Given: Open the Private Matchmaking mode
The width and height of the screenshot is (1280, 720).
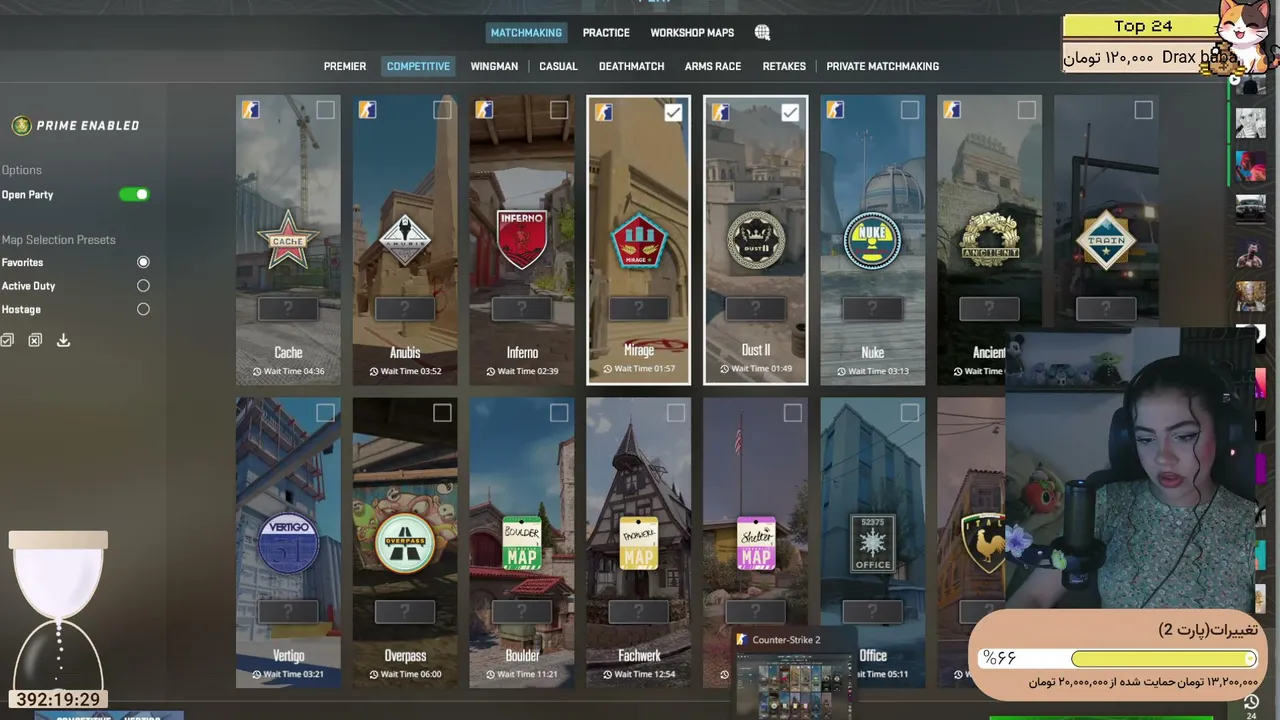Looking at the screenshot, I should (882, 66).
